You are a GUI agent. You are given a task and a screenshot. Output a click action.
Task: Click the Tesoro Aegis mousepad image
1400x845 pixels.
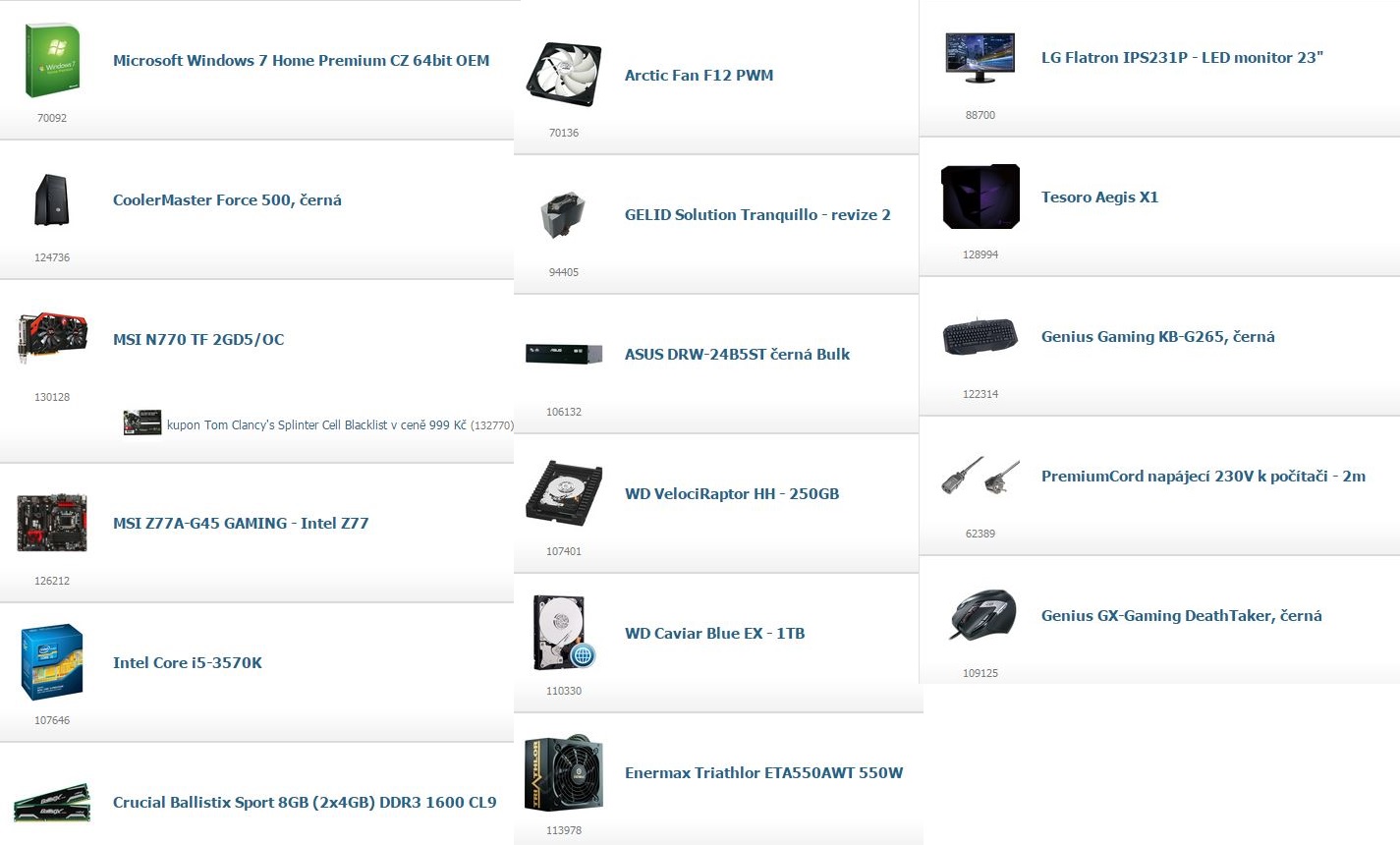(x=980, y=197)
